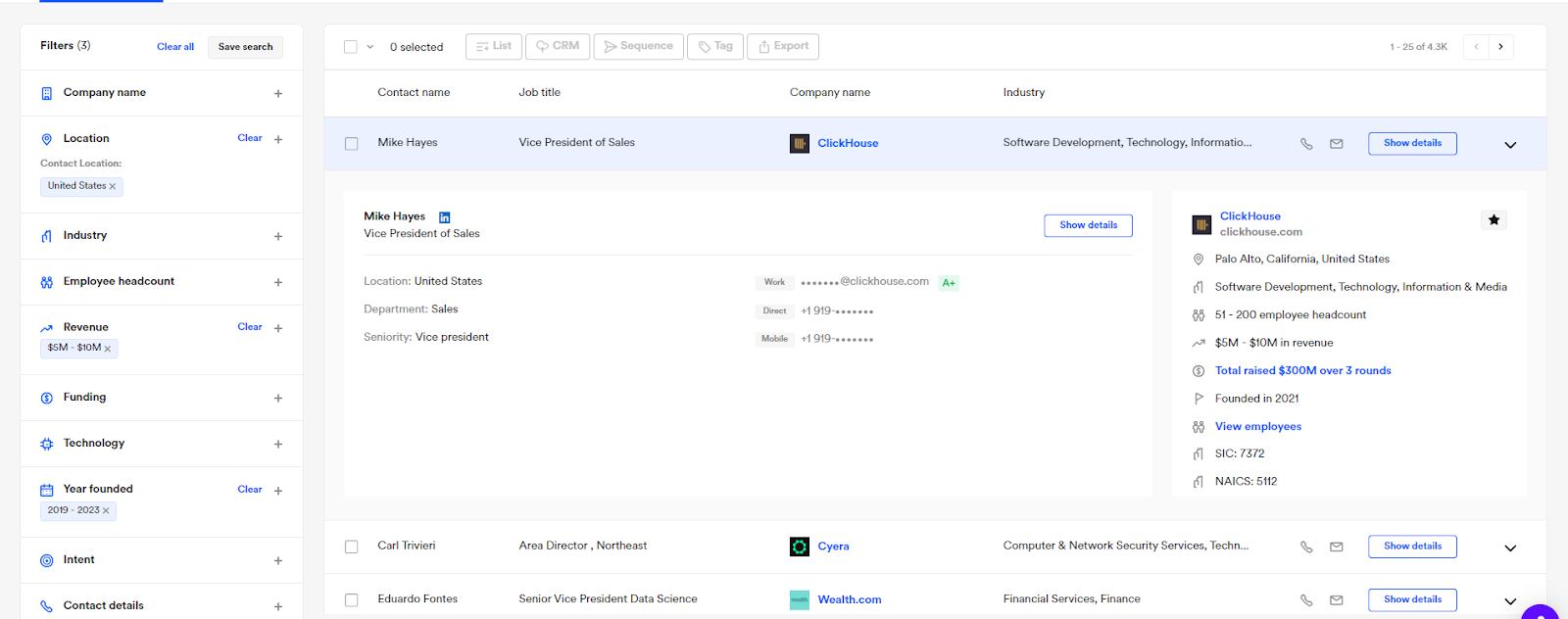The width and height of the screenshot is (1568, 619).
Task: Click the phone icon in Mike Hayes row
Action: [x=1306, y=144]
